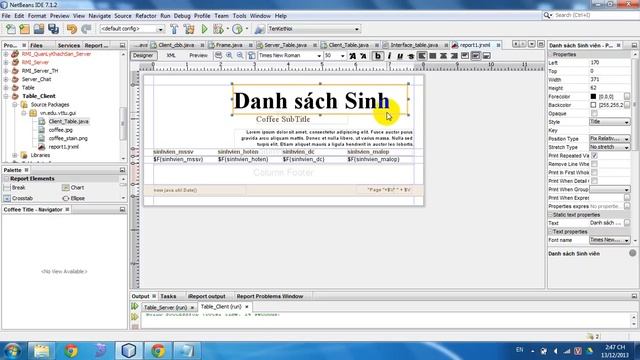The height and width of the screenshot is (360, 640).
Task: Click the New File toolbar icon
Action: click(x=11, y=29)
